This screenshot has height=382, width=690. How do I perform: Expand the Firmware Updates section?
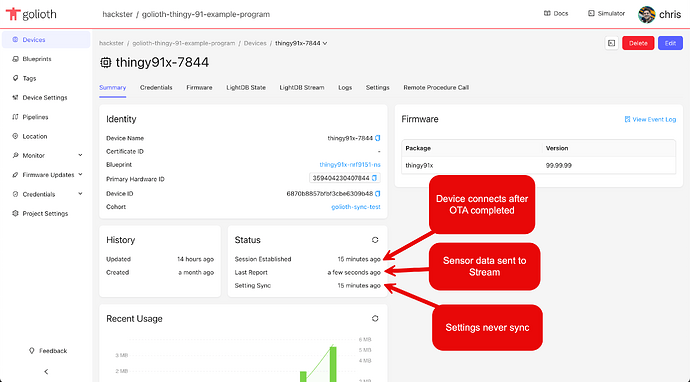pos(80,175)
